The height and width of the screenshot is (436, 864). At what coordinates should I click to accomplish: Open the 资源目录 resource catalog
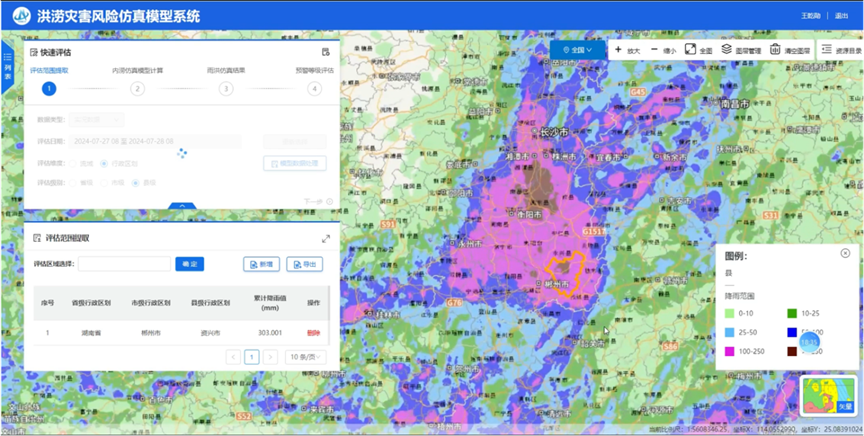(x=840, y=50)
